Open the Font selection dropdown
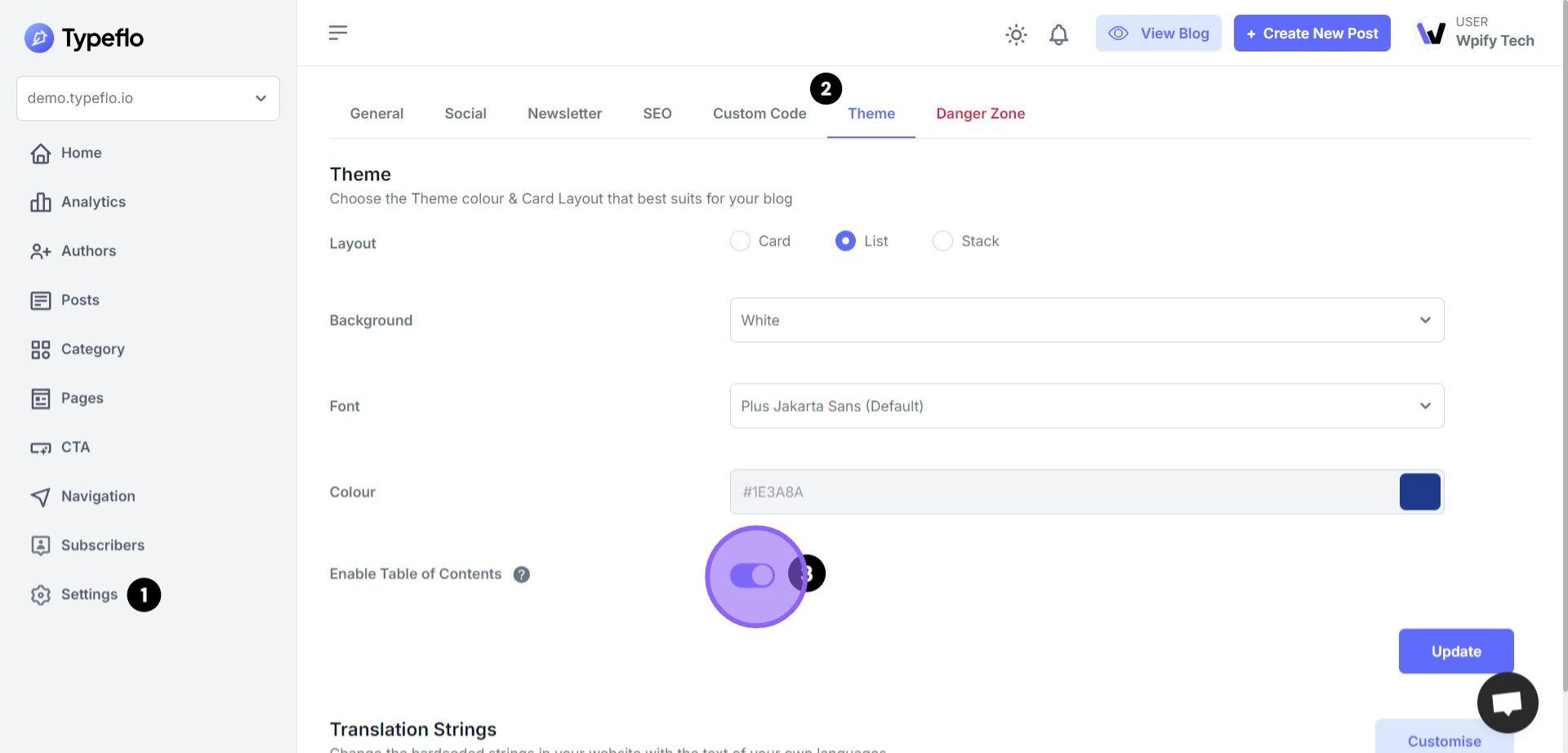The width and height of the screenshot is (1568, 753). (1086, 406)
